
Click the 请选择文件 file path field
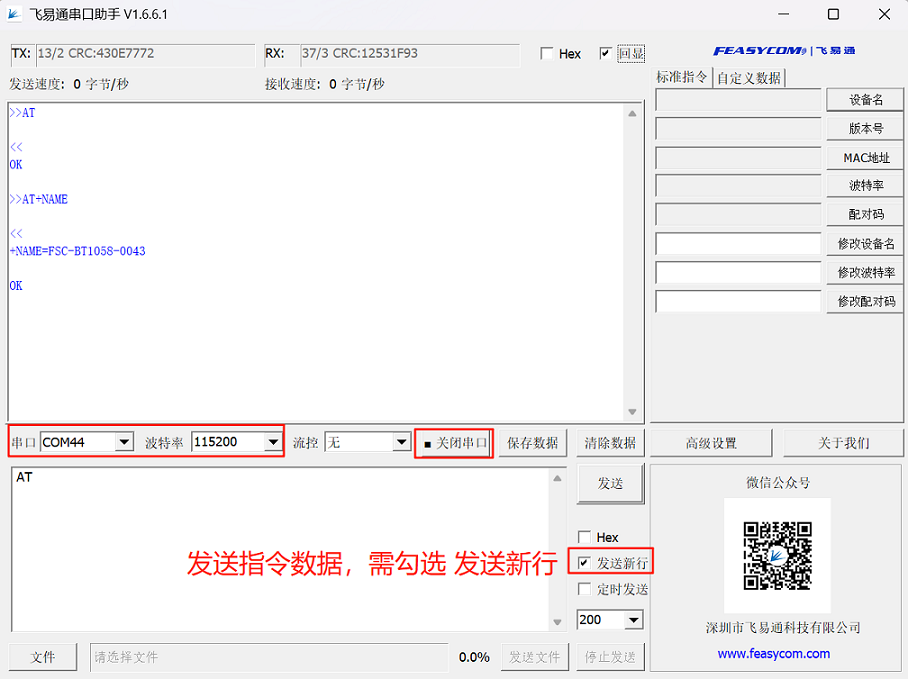tap(269, 657)
